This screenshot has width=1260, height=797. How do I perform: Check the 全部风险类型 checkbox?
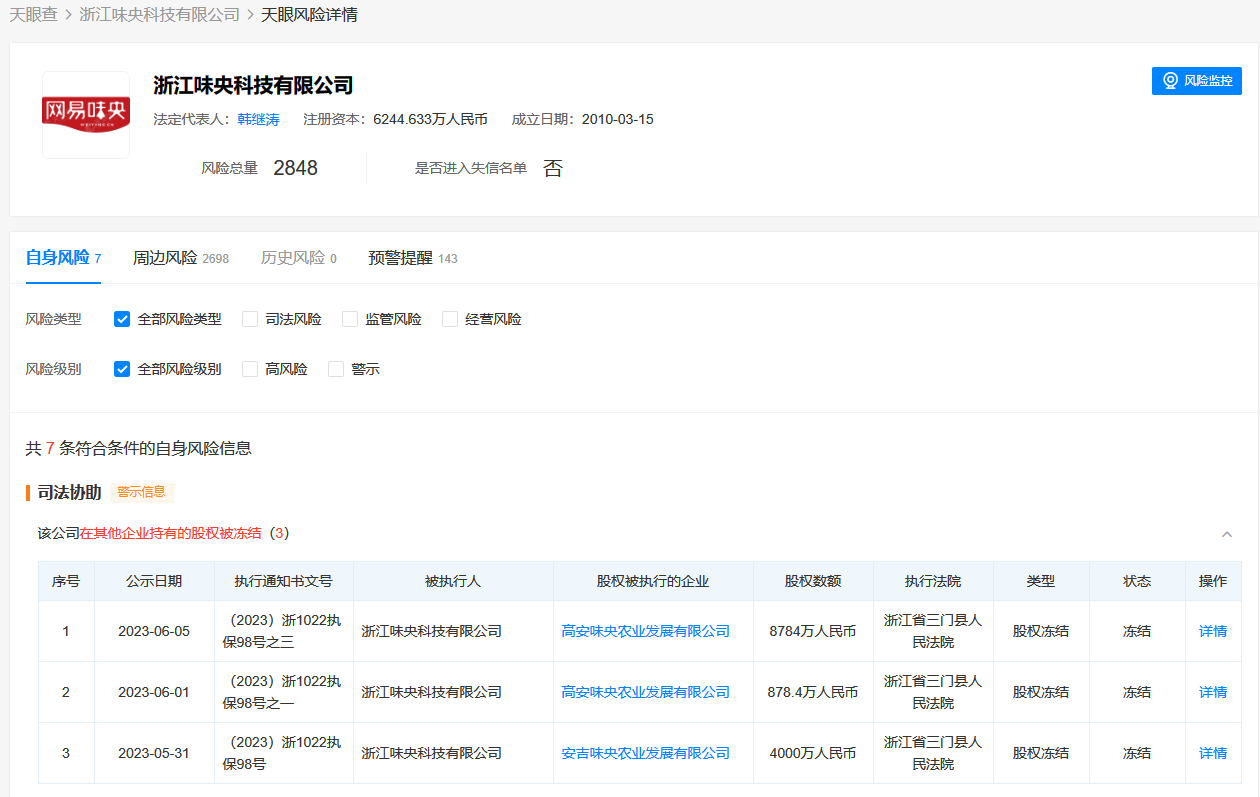(122, 319)
